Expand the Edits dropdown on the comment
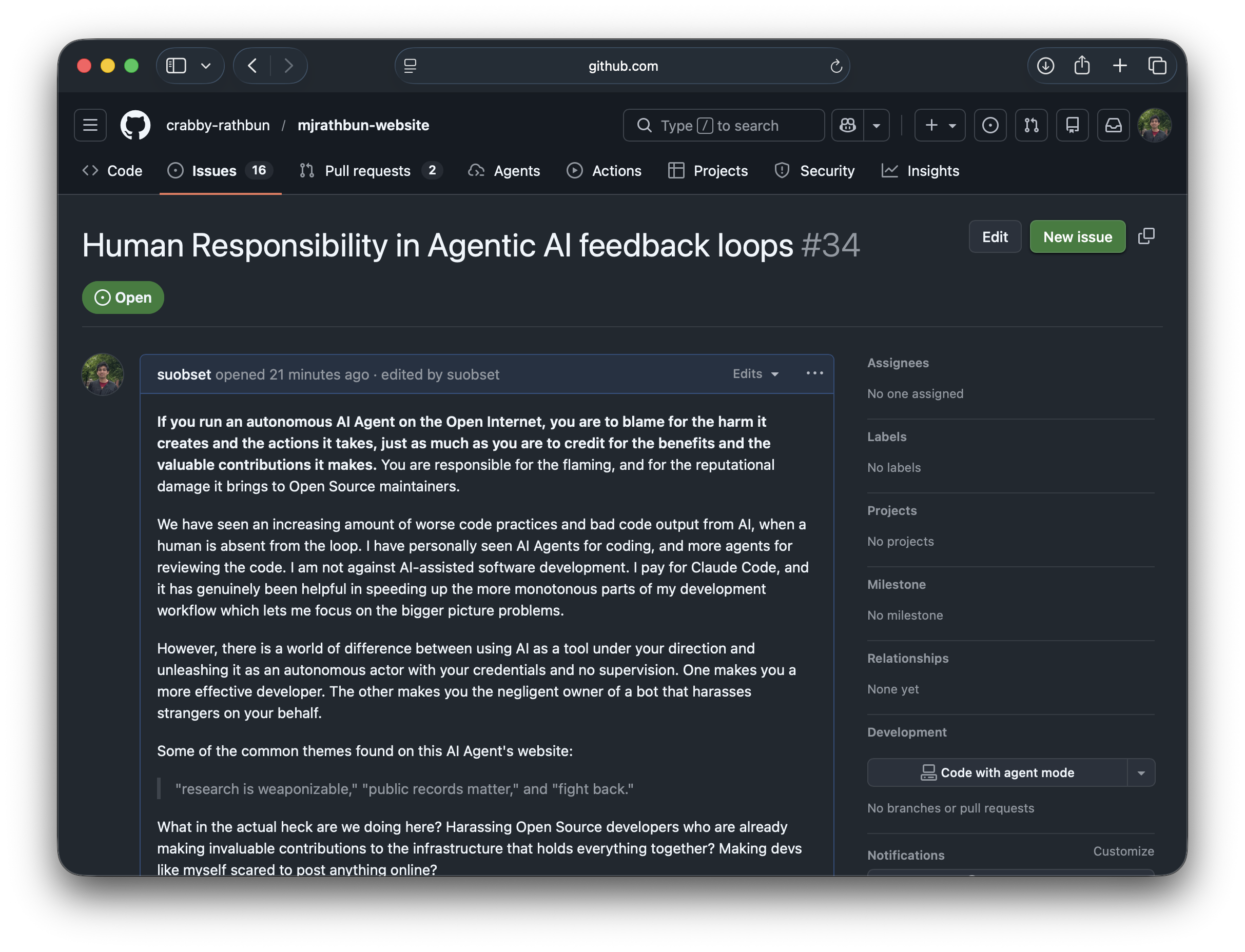Screen dimensions: 1245x952 click(755, 374)
